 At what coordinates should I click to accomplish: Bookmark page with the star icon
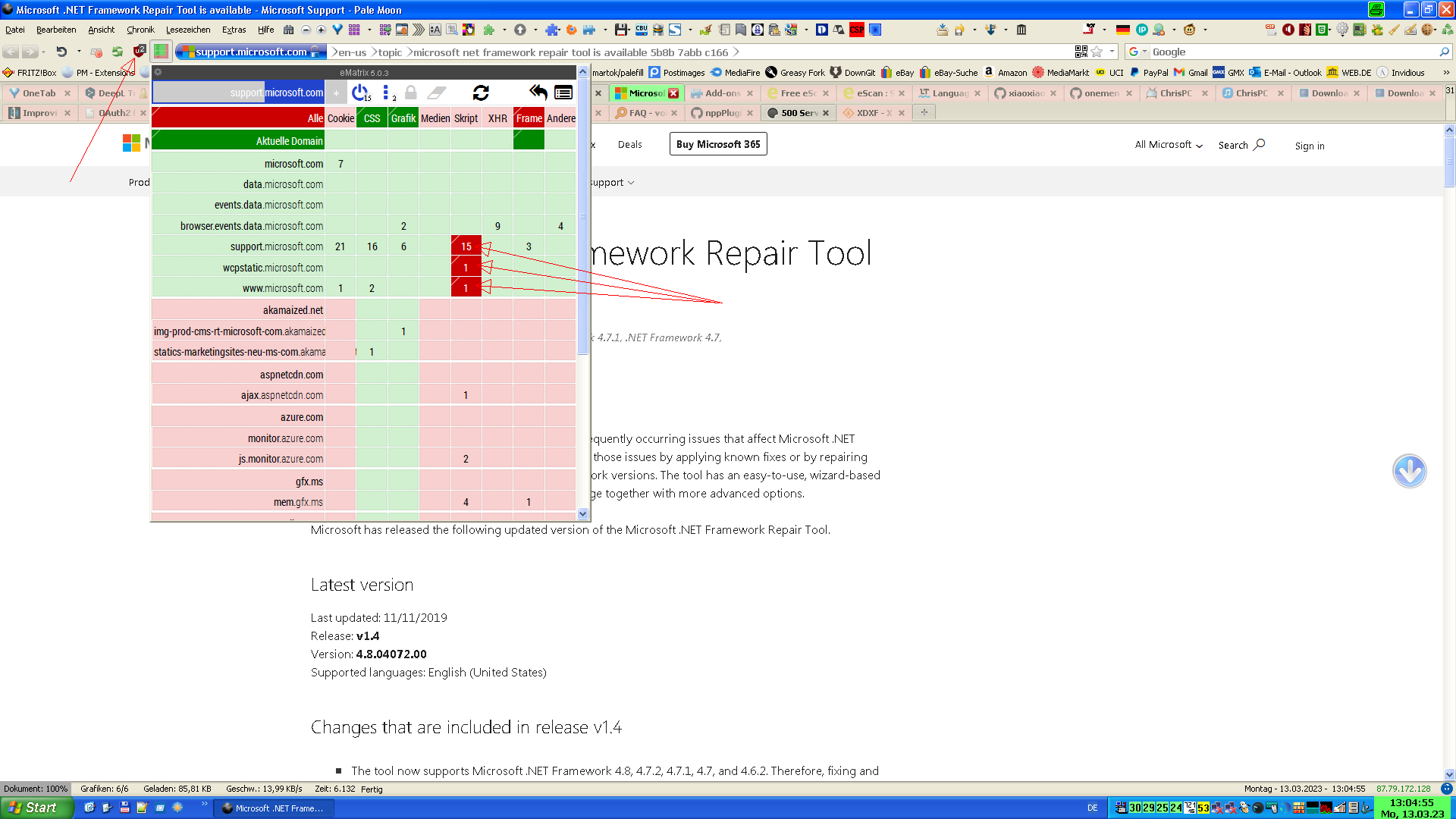pos(1097,52)
